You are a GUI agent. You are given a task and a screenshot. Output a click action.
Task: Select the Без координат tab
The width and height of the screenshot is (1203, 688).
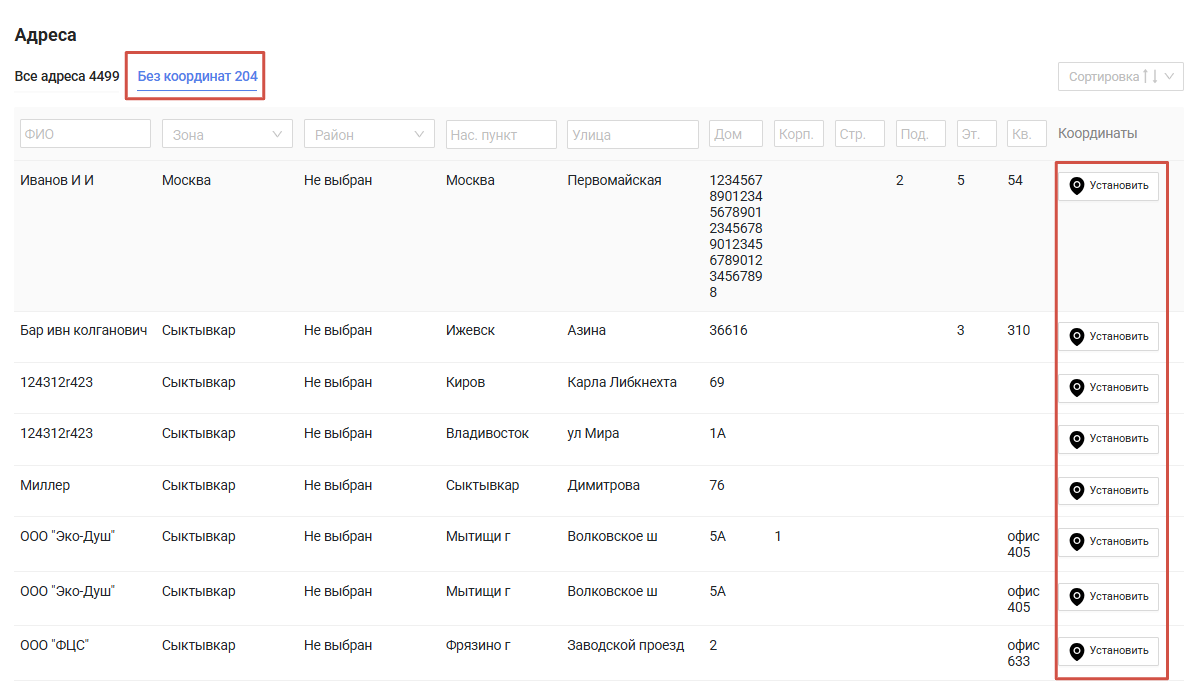click(x=197, y=77)
